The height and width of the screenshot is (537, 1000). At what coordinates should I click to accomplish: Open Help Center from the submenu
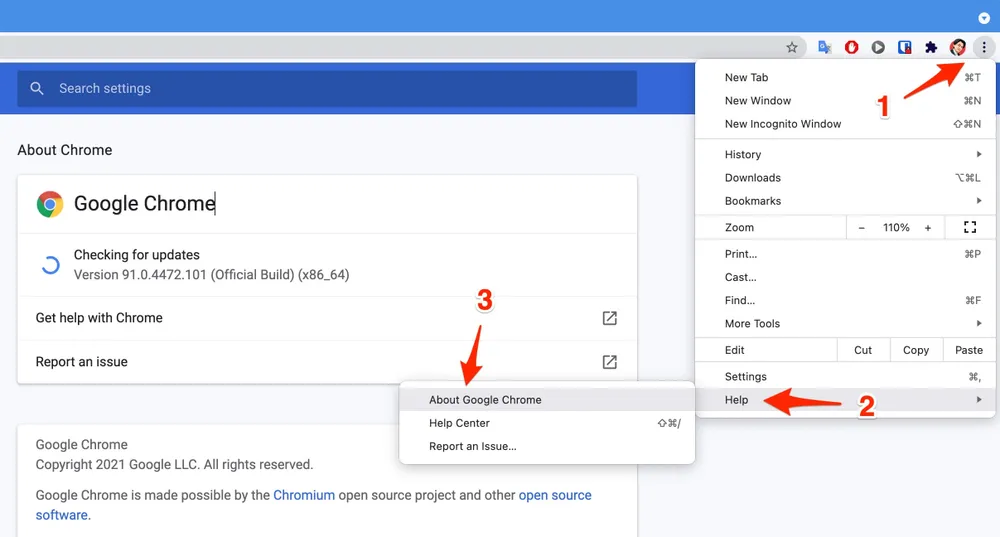[547, 423]
